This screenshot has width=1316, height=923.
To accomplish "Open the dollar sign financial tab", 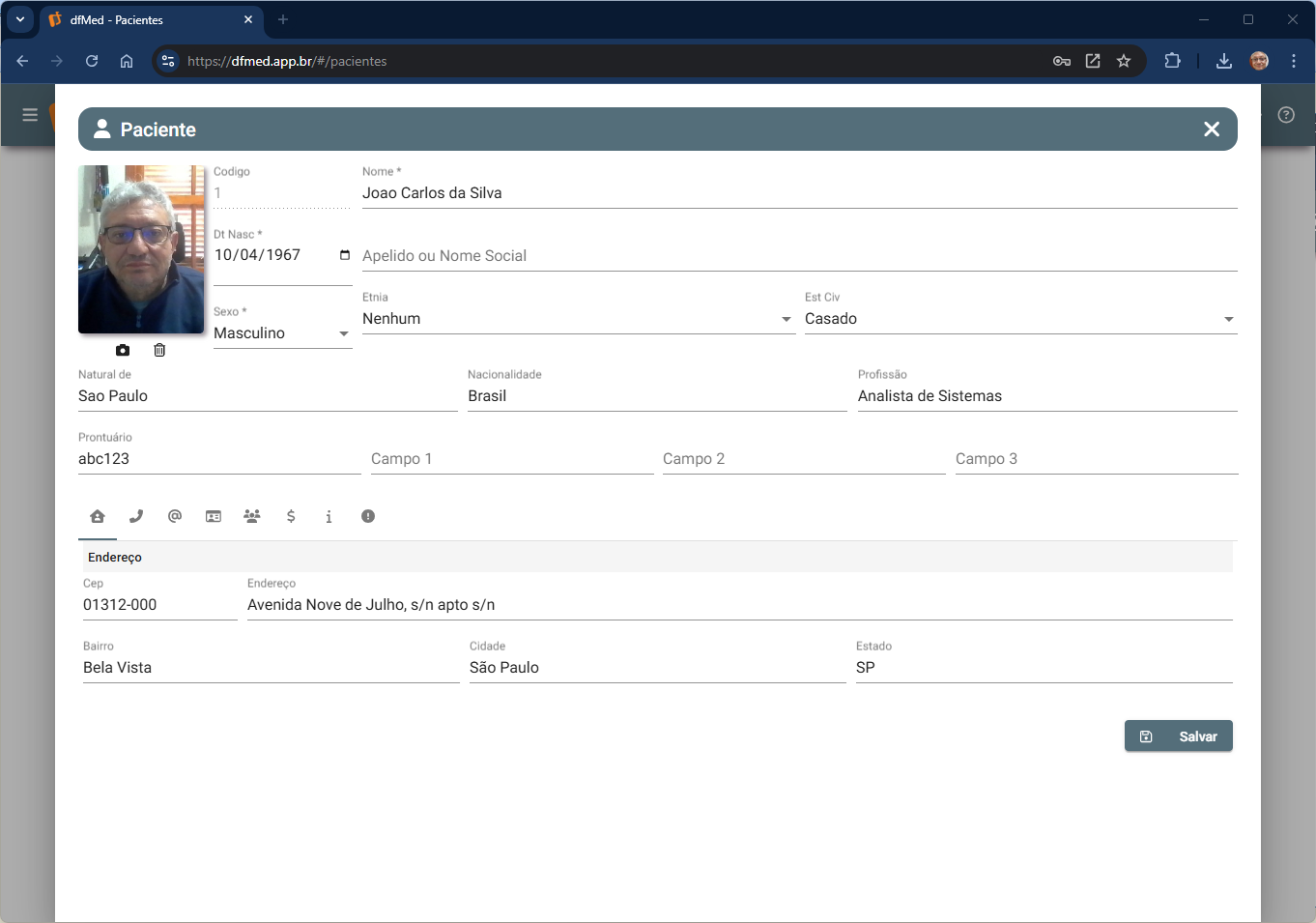I will click(x=291, y=516).
